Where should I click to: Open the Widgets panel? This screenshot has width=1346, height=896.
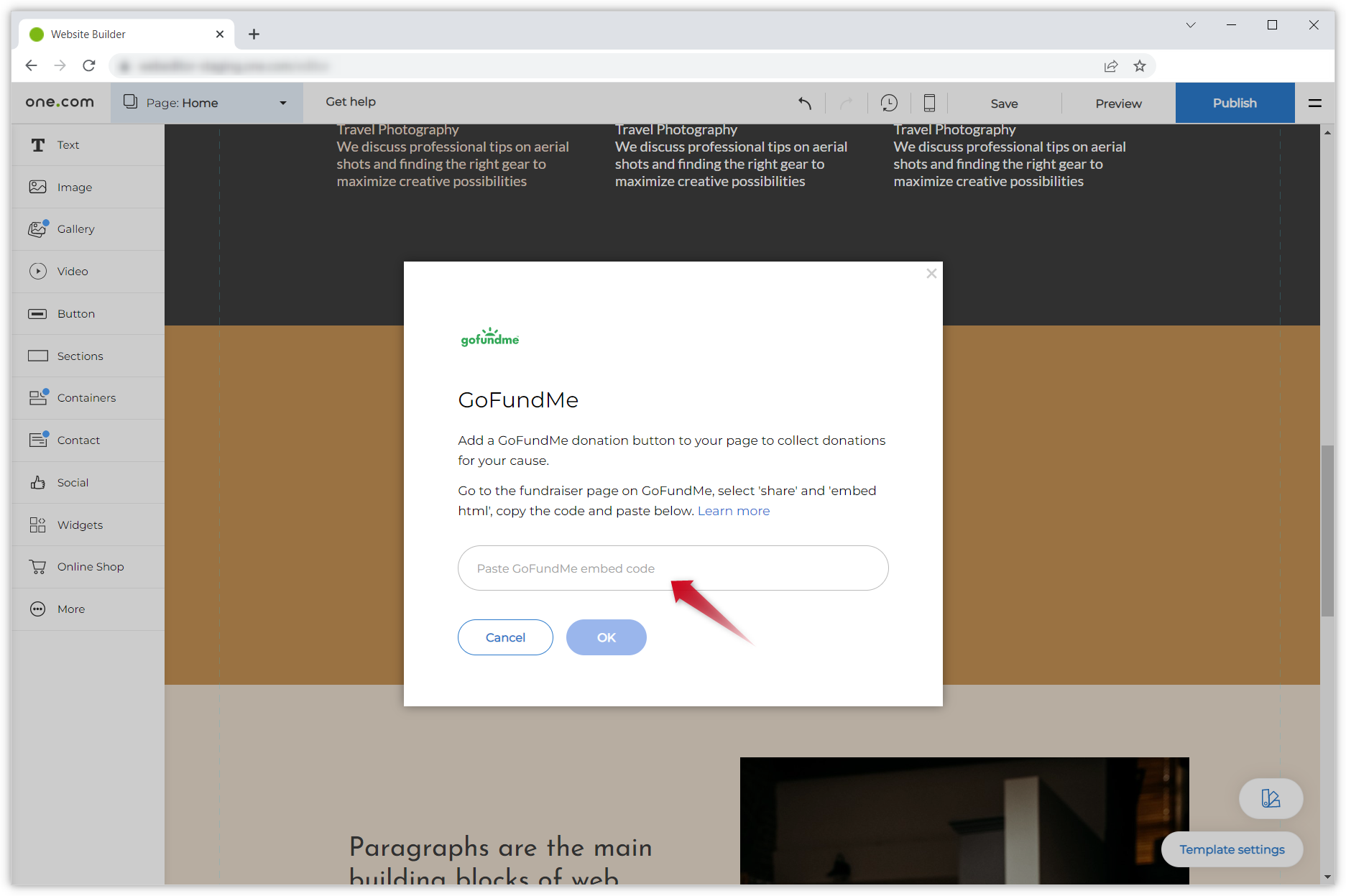80,525
